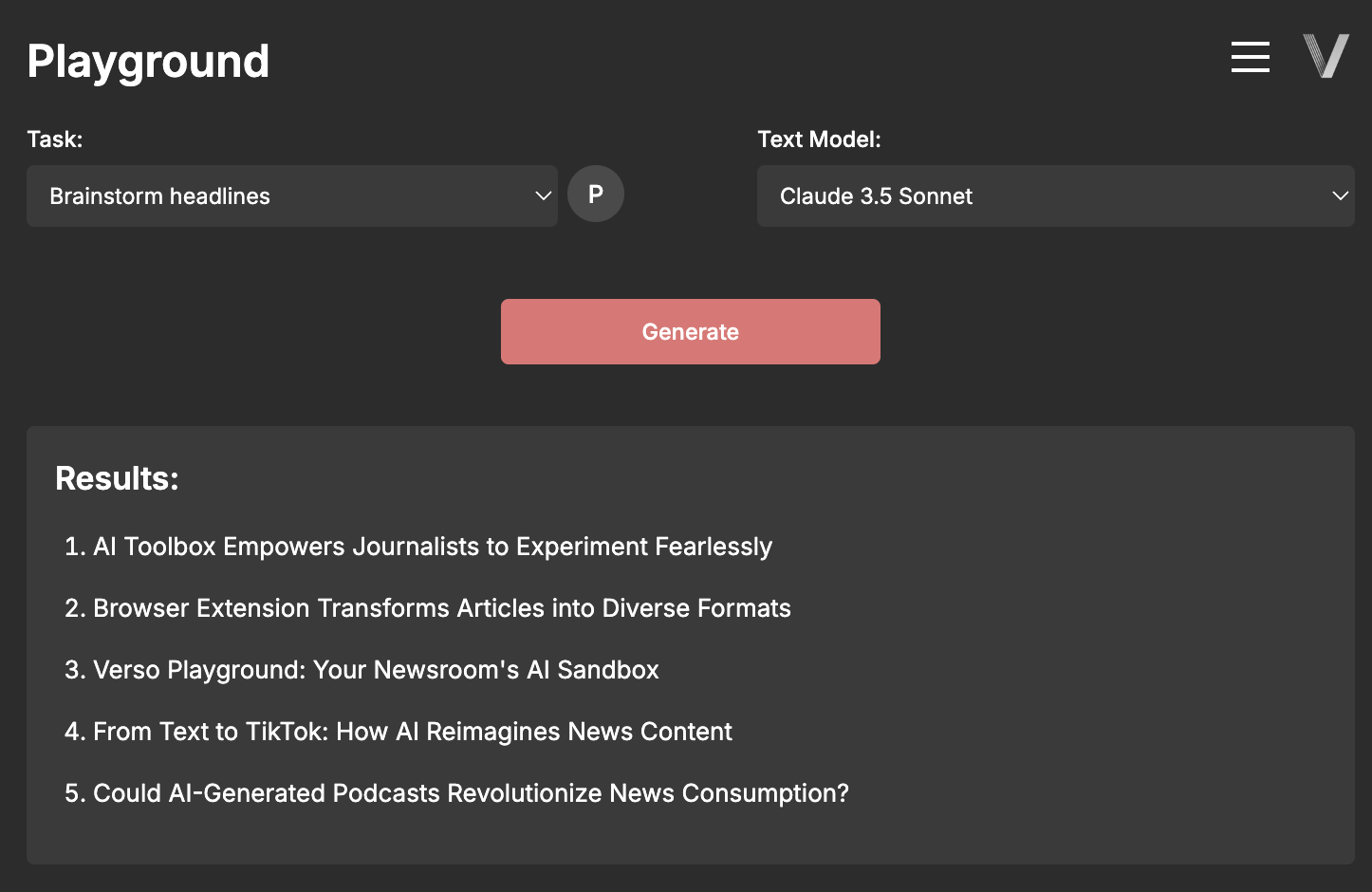Expand the Text Model selector
This screenshot has width=1372, height=892.
[1055, 196]
